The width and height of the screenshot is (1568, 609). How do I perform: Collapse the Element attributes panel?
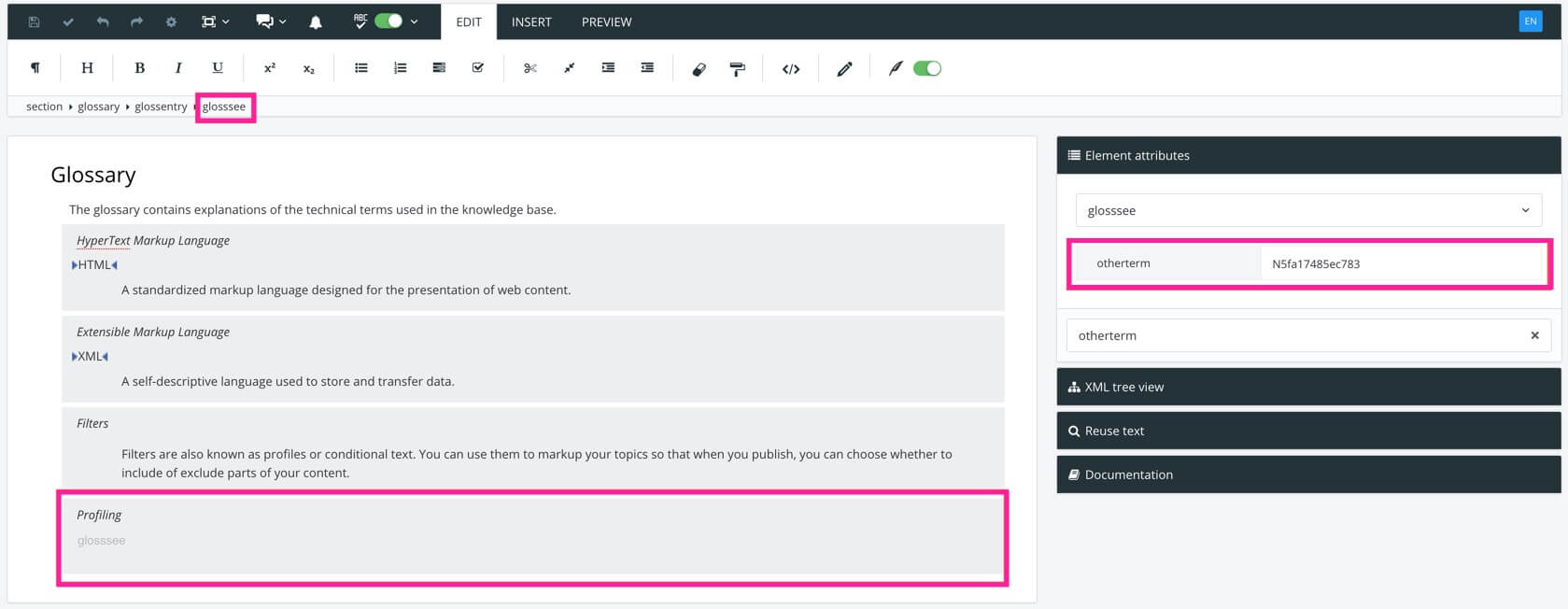(1308, 155)
